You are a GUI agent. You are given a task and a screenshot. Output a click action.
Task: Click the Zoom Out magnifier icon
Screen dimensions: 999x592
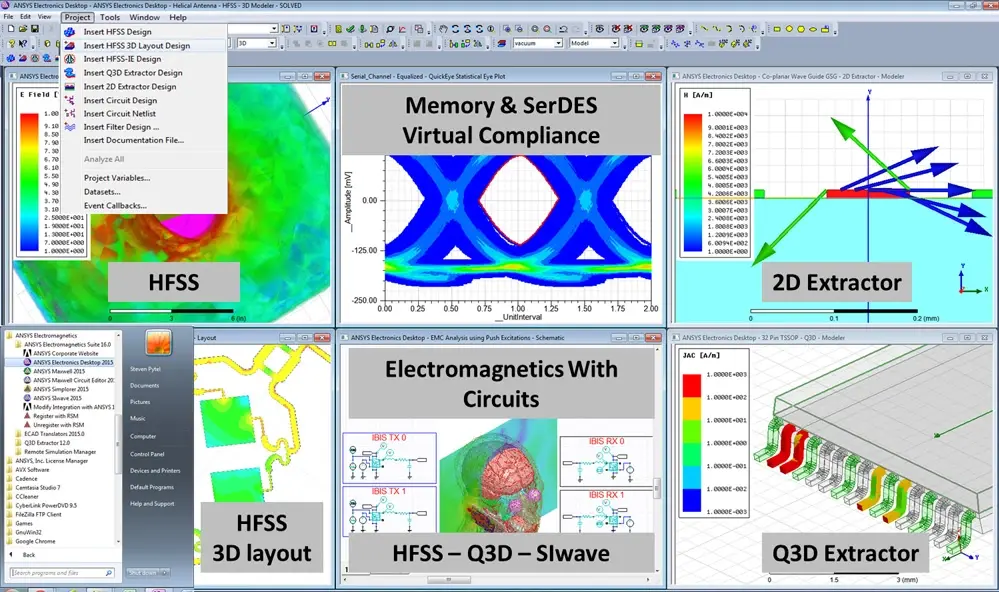pyautogui.click(x=547, y=29)
